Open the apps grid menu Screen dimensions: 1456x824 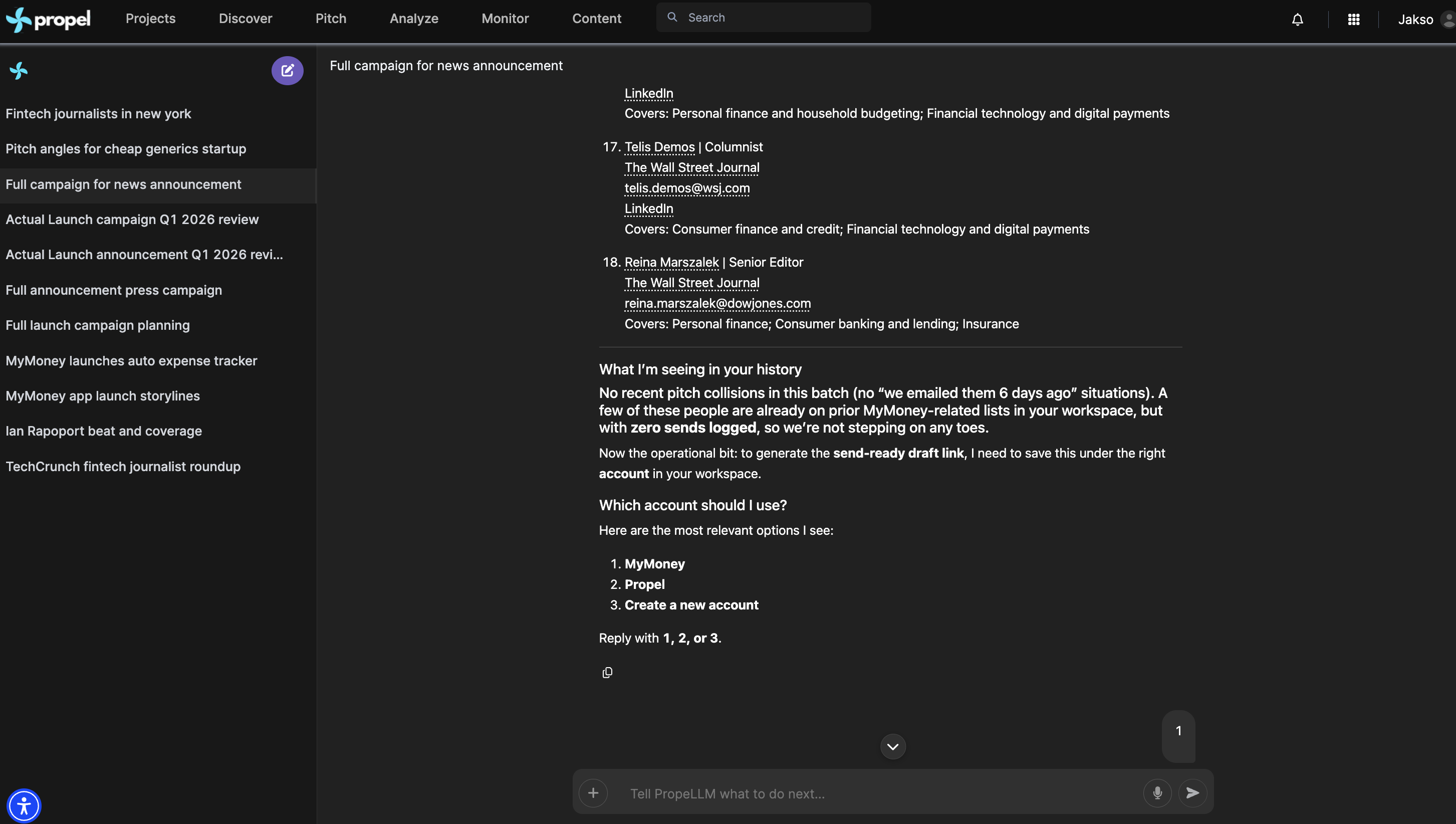tap(1353, 20)
